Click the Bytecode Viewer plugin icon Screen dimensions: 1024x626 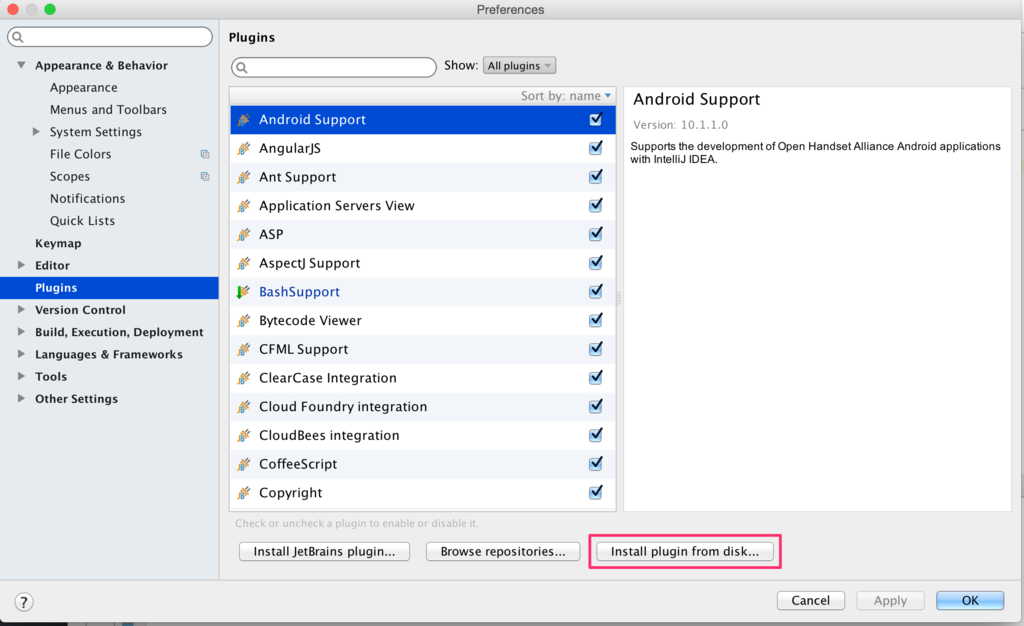(x=243, y=321)
